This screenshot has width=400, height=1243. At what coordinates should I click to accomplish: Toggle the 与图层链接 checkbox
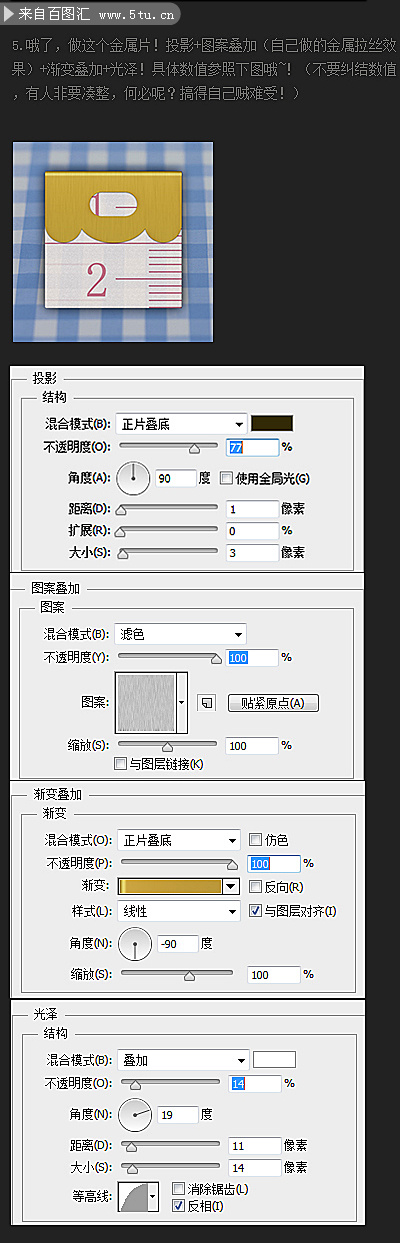pos(121,764)
